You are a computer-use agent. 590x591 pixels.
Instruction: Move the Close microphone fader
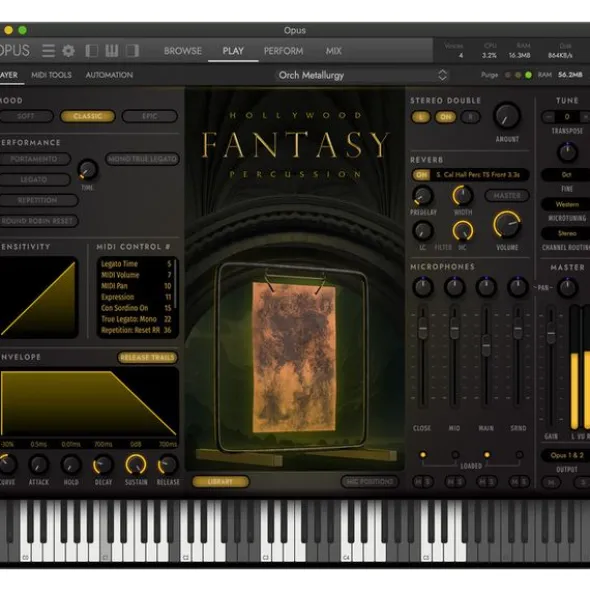(423, 328)
